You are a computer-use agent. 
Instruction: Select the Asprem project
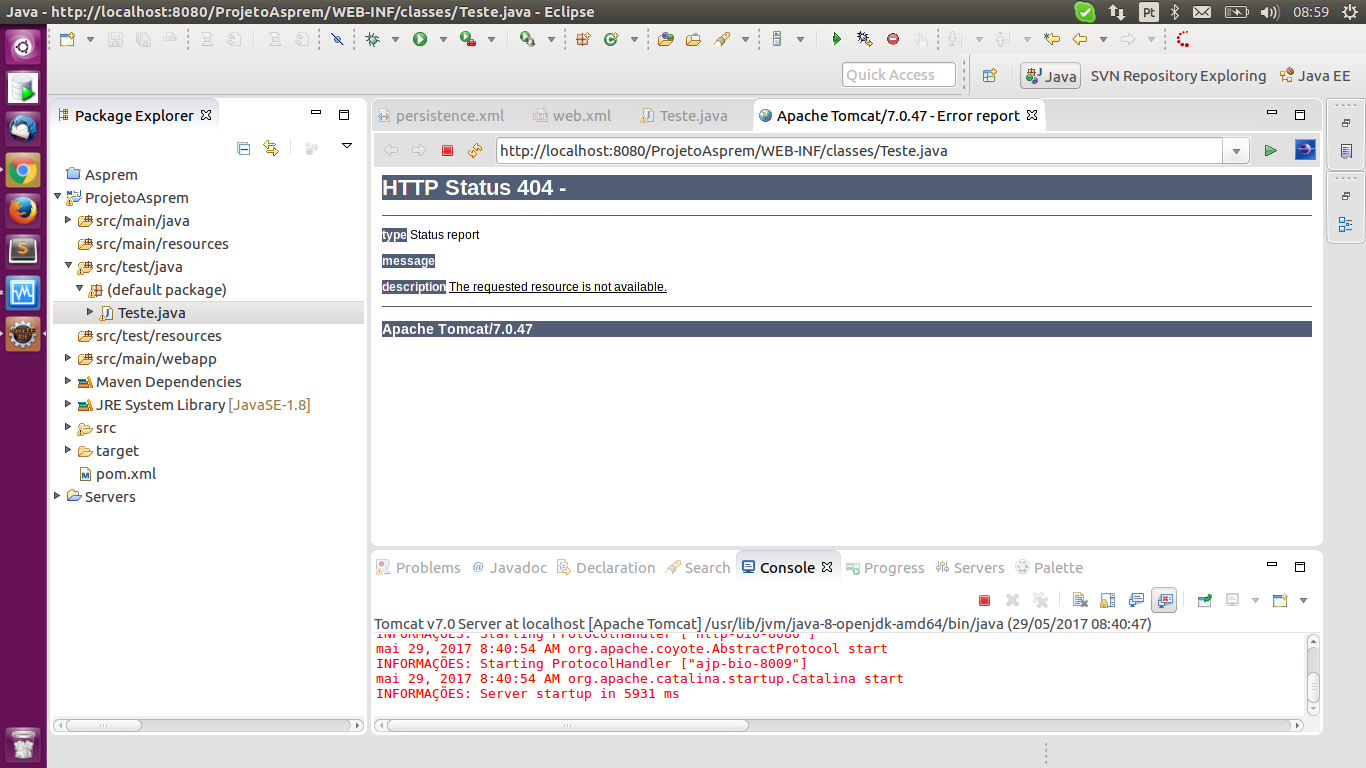point(101,174)
